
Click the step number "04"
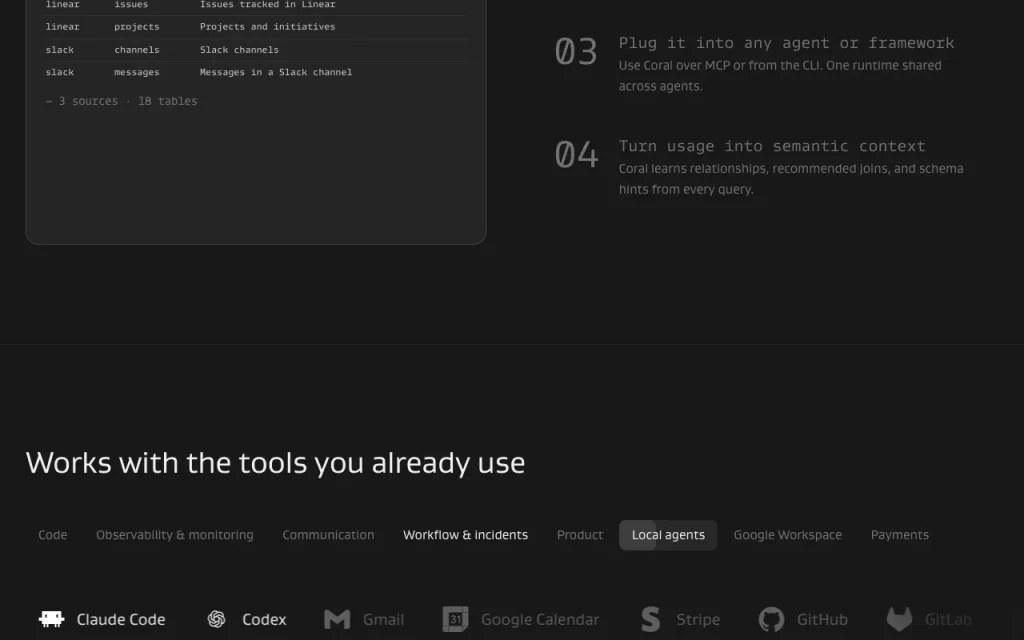pyautogui.click(x=576, y=155)
